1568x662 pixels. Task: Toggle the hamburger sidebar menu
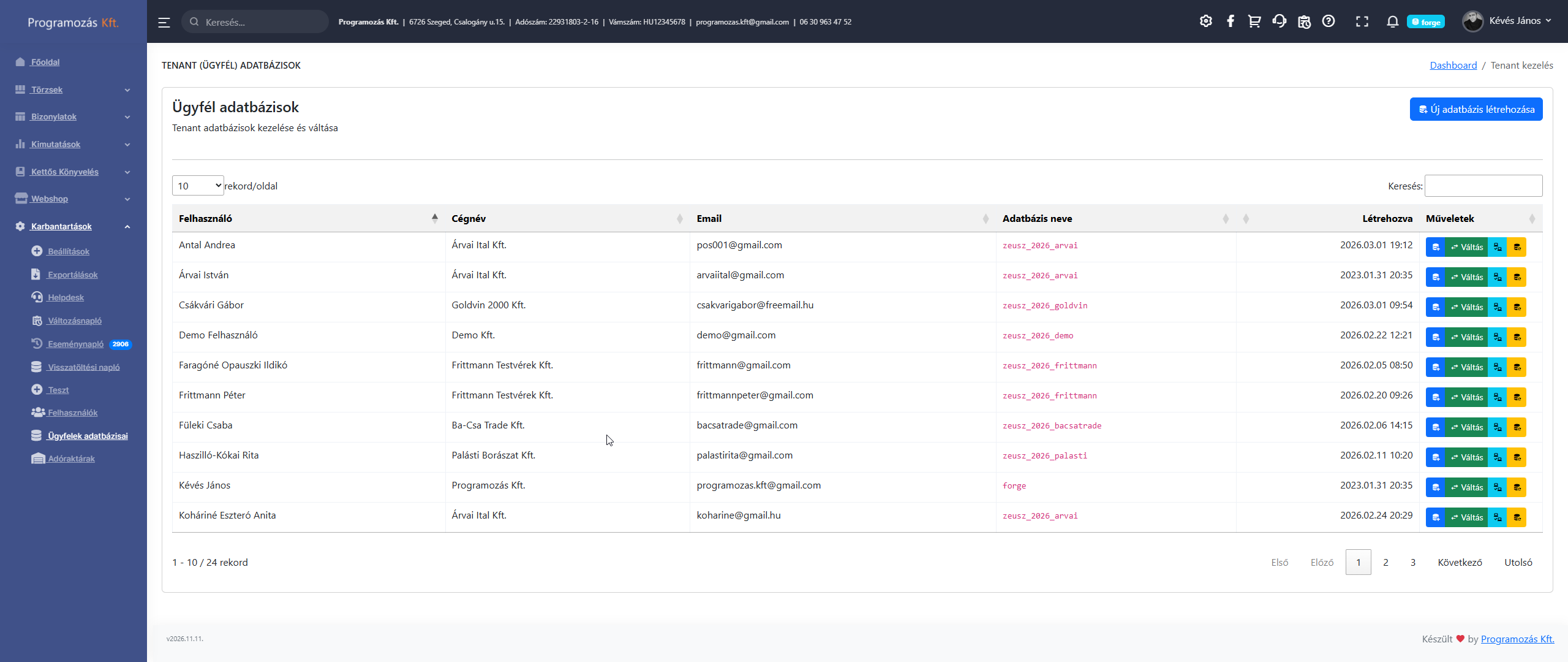tap(164, 22)
